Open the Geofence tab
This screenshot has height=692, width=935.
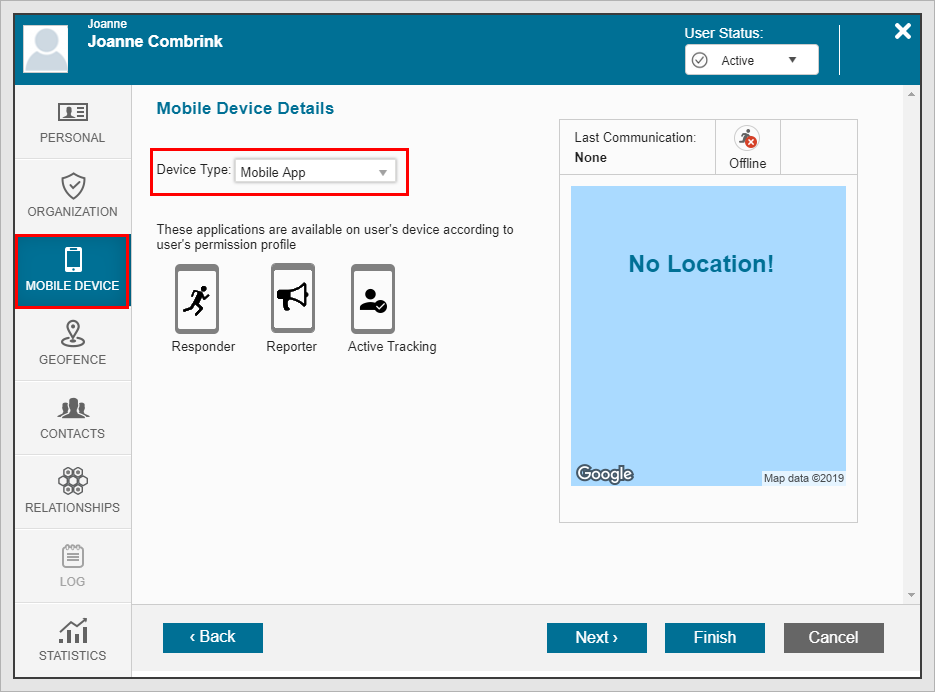tap(72, 344)
